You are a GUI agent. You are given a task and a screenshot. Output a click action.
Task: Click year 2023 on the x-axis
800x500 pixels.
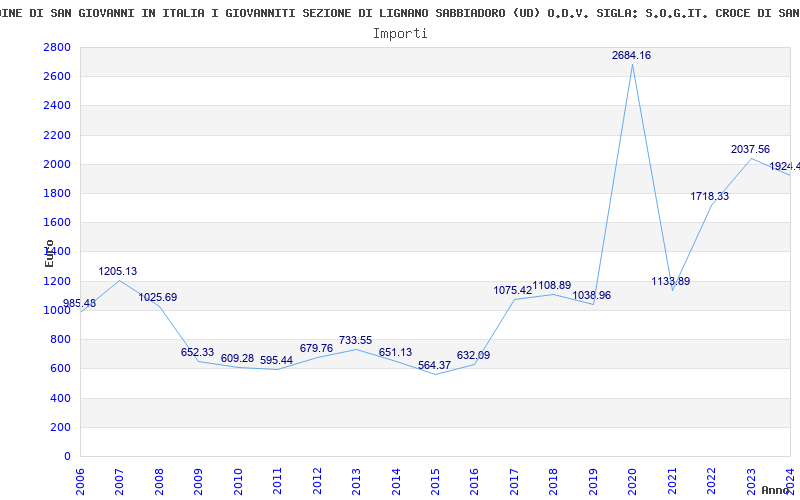pyautogui.click(x=751, y=477)
